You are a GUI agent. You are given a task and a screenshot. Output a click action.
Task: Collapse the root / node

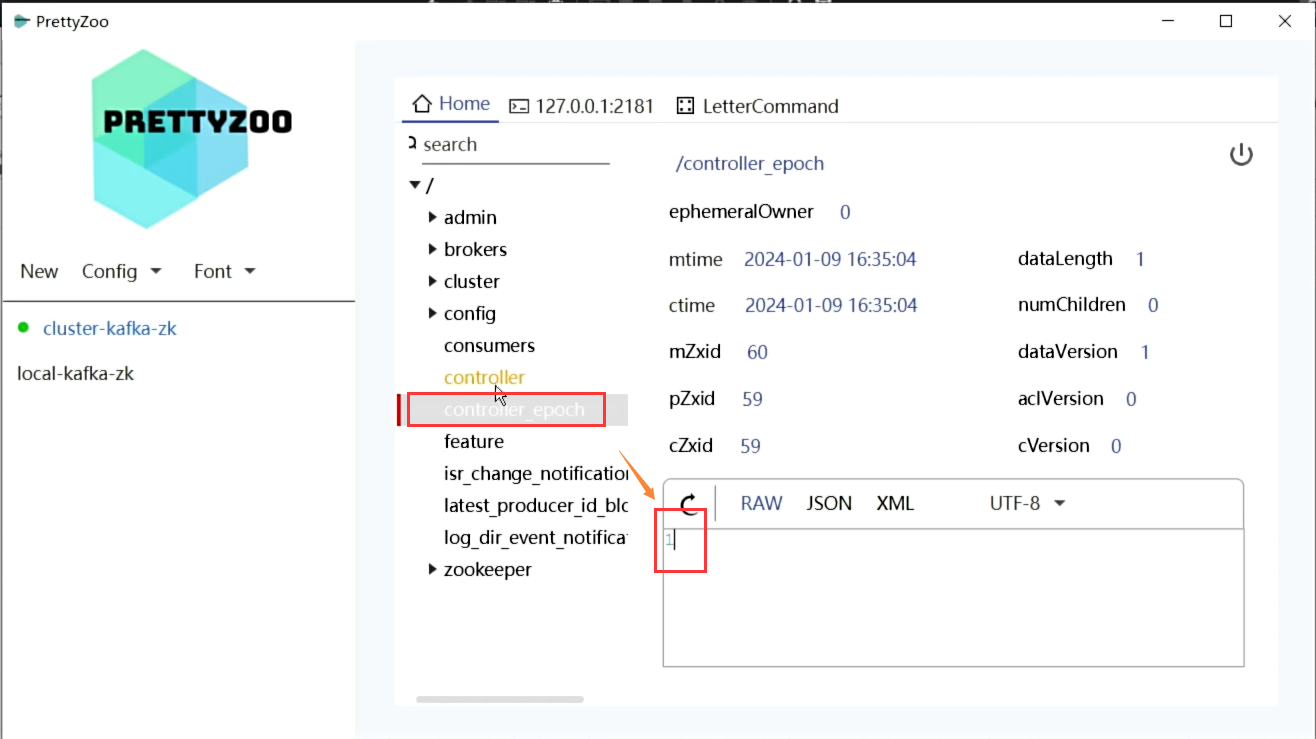[415, 185]
